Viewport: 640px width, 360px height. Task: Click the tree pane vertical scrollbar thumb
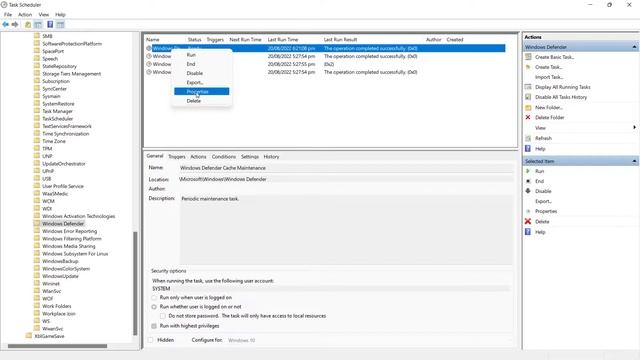tap(135, 283)
